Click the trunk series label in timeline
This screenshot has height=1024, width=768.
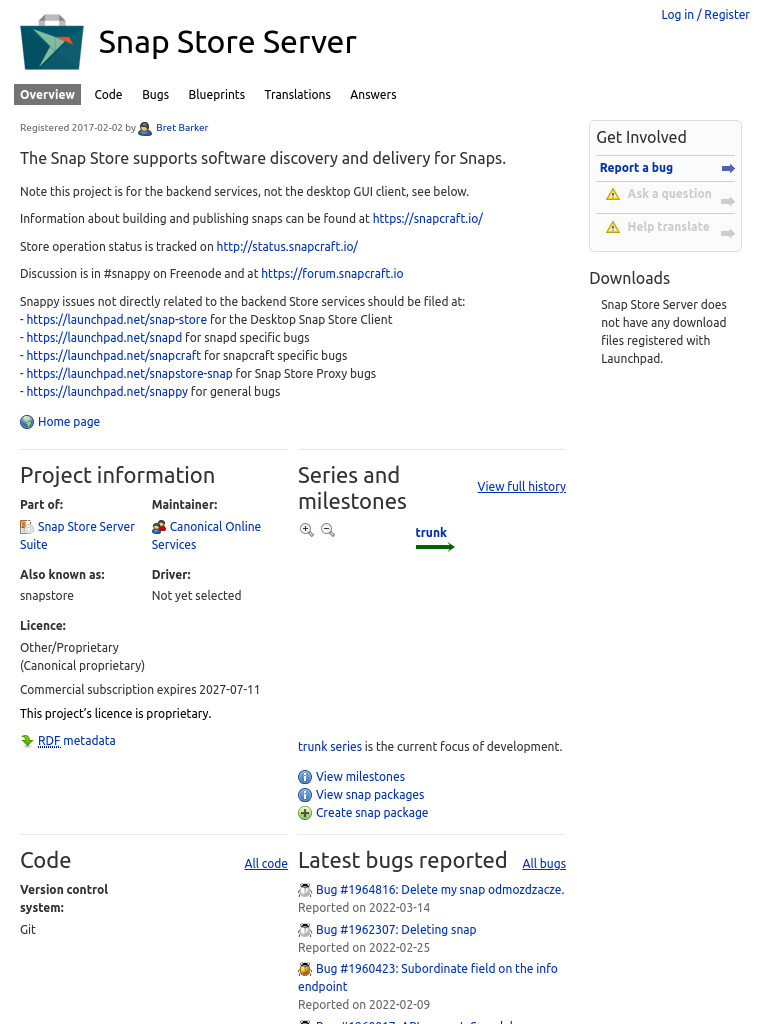click(x=431, y=532)
